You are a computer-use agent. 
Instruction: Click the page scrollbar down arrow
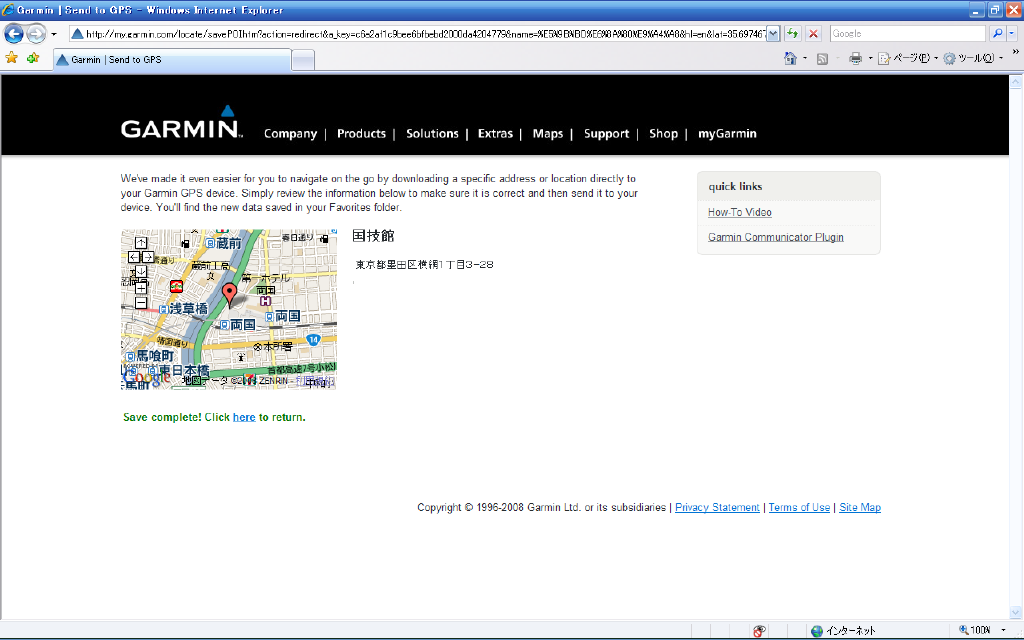[1016, 612]
